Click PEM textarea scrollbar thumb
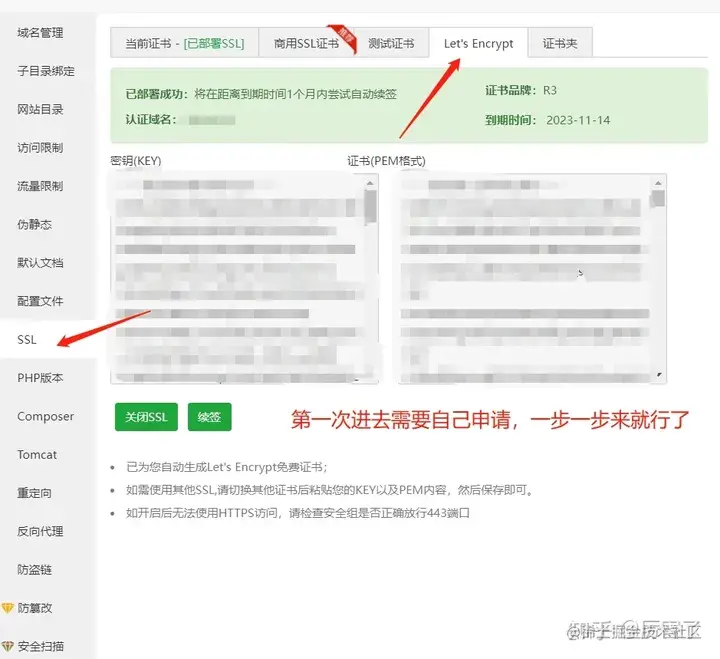Image resolution: width=720 pixels, height=659 pixels. [x=658, y=198]
